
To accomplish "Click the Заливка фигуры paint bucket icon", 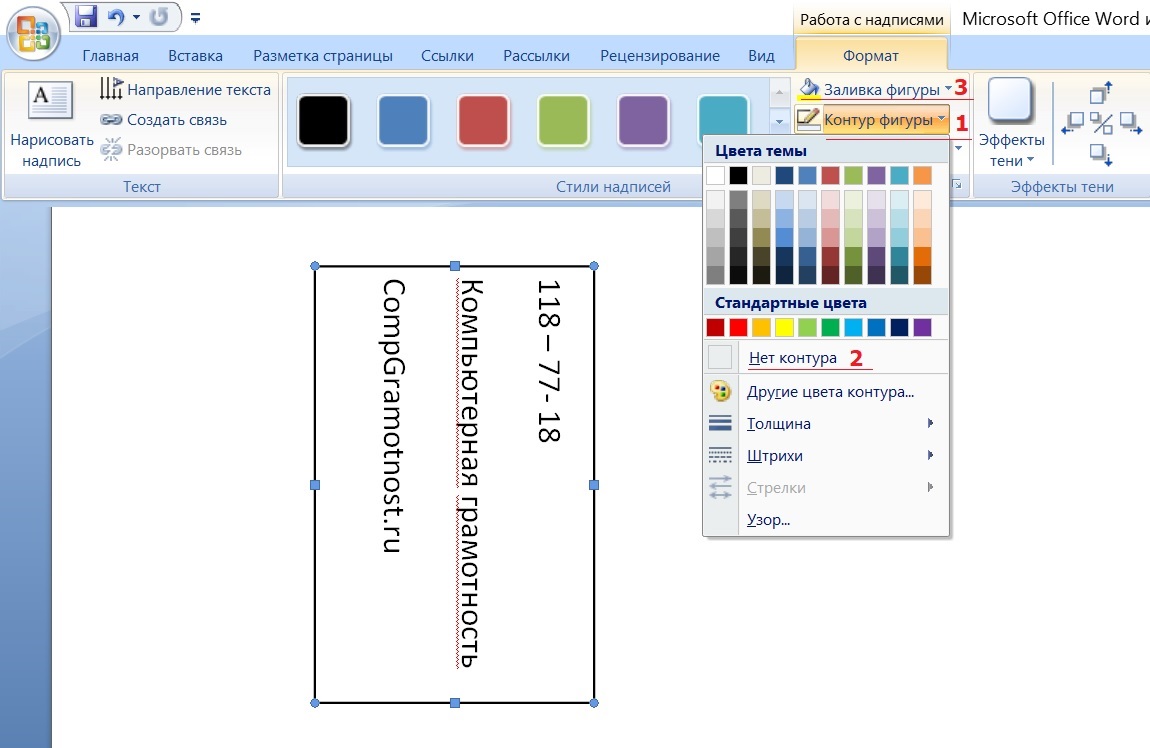I will pyautogui.click(x=809, y=89).
